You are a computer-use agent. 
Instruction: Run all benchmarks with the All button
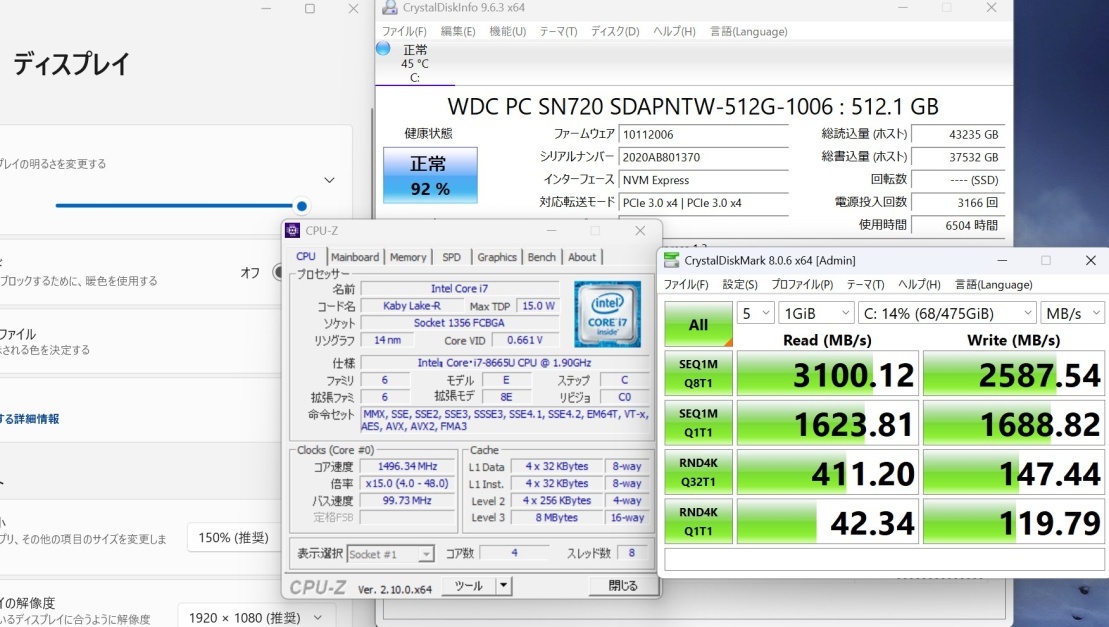698,324
